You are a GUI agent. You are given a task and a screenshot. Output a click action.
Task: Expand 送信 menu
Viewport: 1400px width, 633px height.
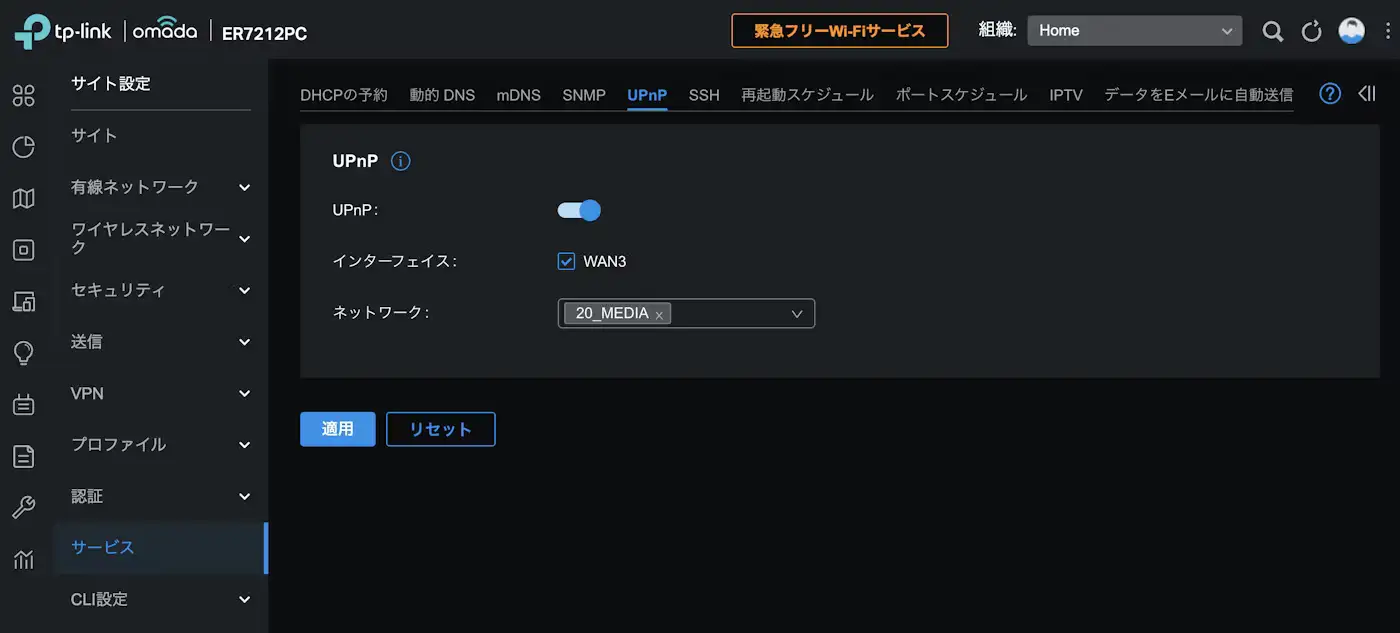pos(160,342)
